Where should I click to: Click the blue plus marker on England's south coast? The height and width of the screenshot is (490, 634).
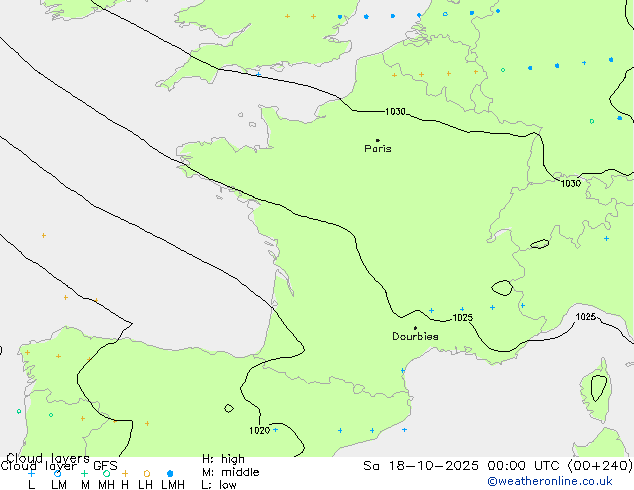(258, 74)
